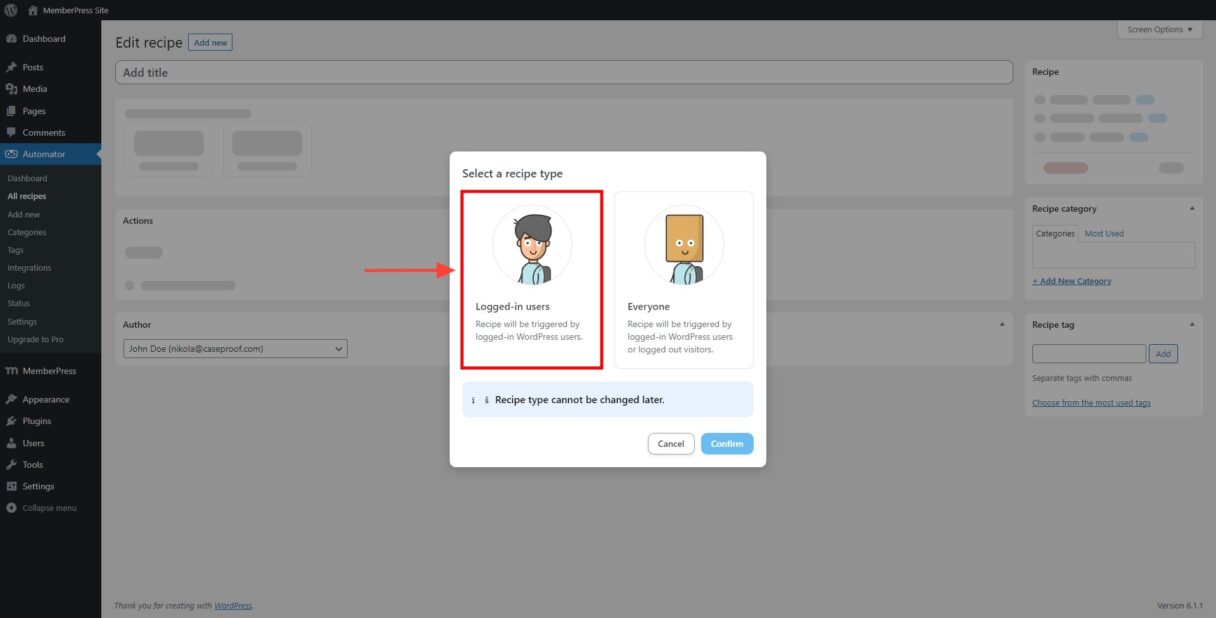Open Automator Integrations submenu item
The width and height of the screenshot is (1216, 618).
click(29, 268)
